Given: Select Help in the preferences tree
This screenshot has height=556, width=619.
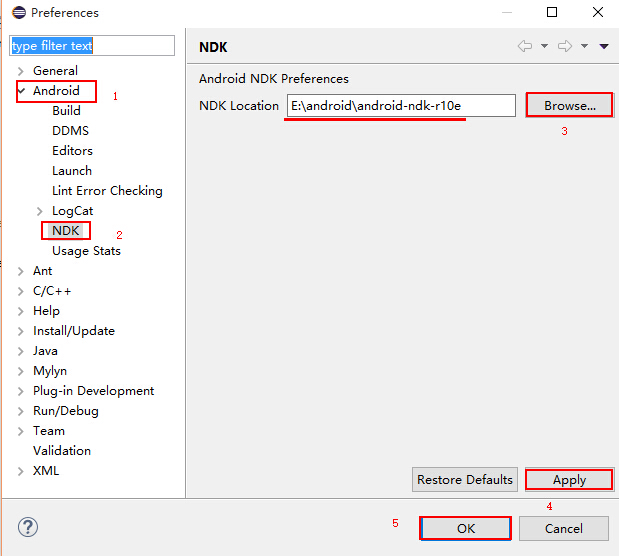Looking at the screenshot, I should pyautogui.click(x=46, y=311).
